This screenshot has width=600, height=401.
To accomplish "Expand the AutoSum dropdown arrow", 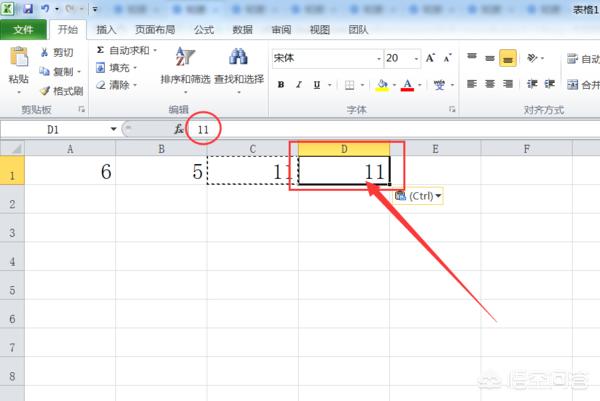I will coord(155,50).
